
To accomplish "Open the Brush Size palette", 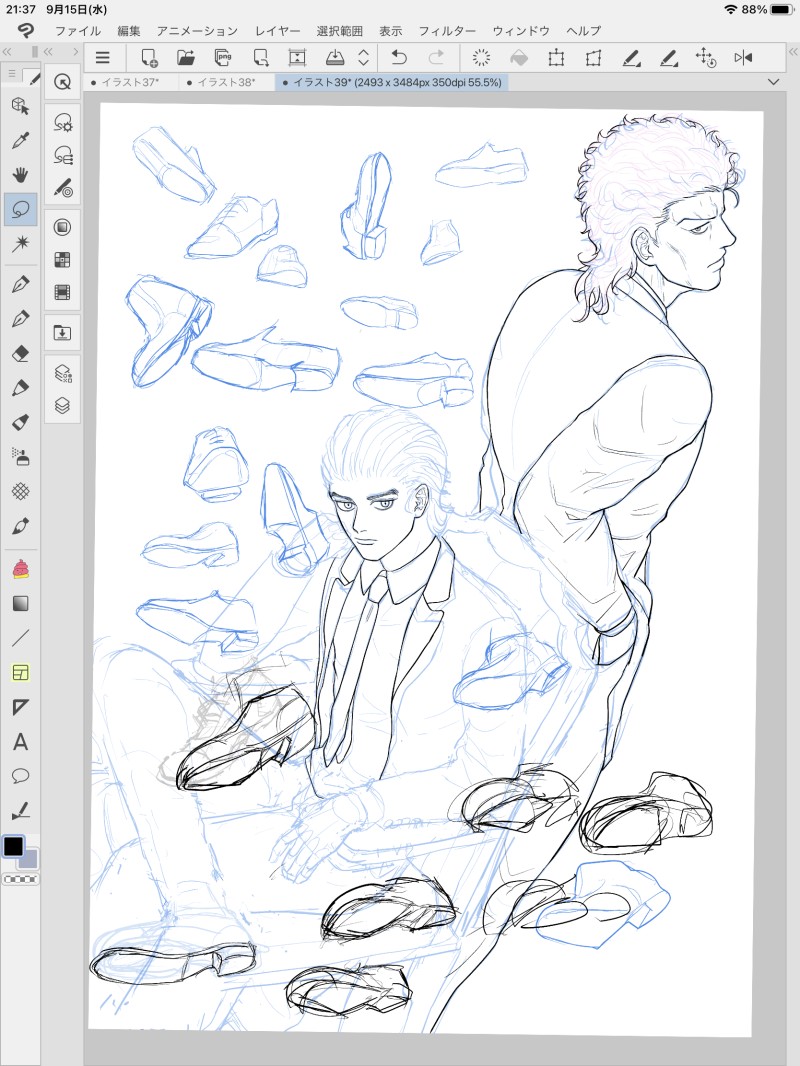I will click(x=63, y=188).
